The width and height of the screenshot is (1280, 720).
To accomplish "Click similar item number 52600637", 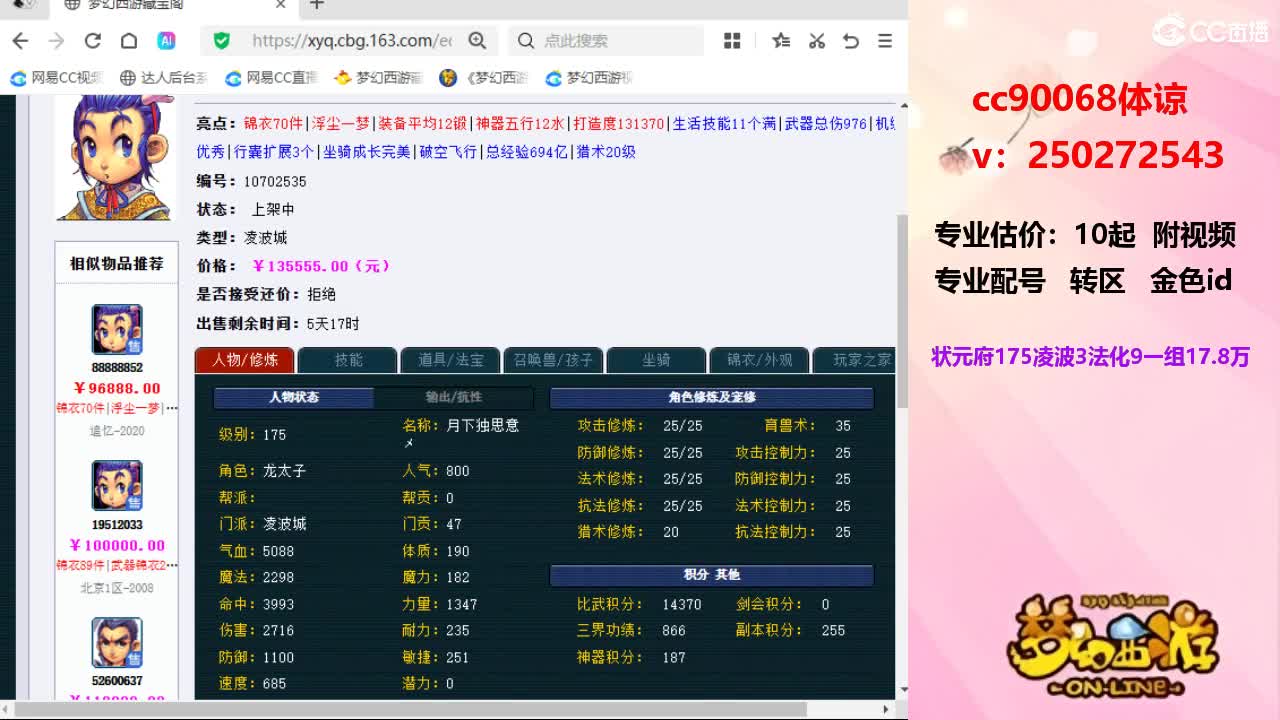I will [117, 681].
